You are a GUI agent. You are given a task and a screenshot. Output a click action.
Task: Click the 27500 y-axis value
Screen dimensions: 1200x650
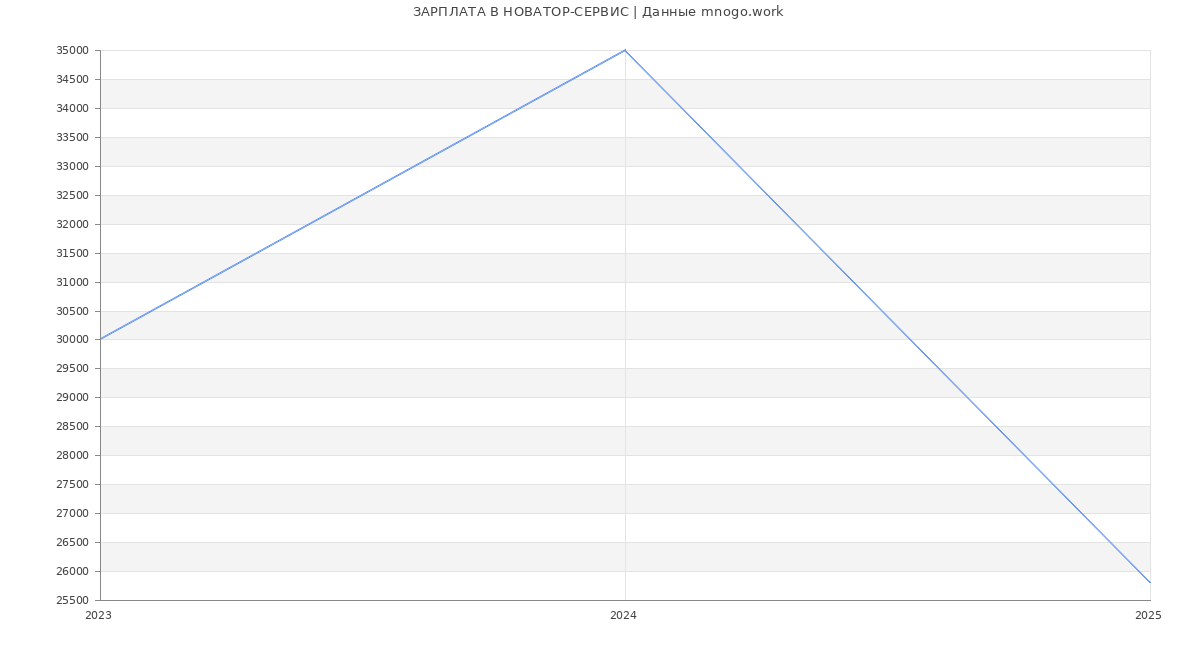pos(72,484)
